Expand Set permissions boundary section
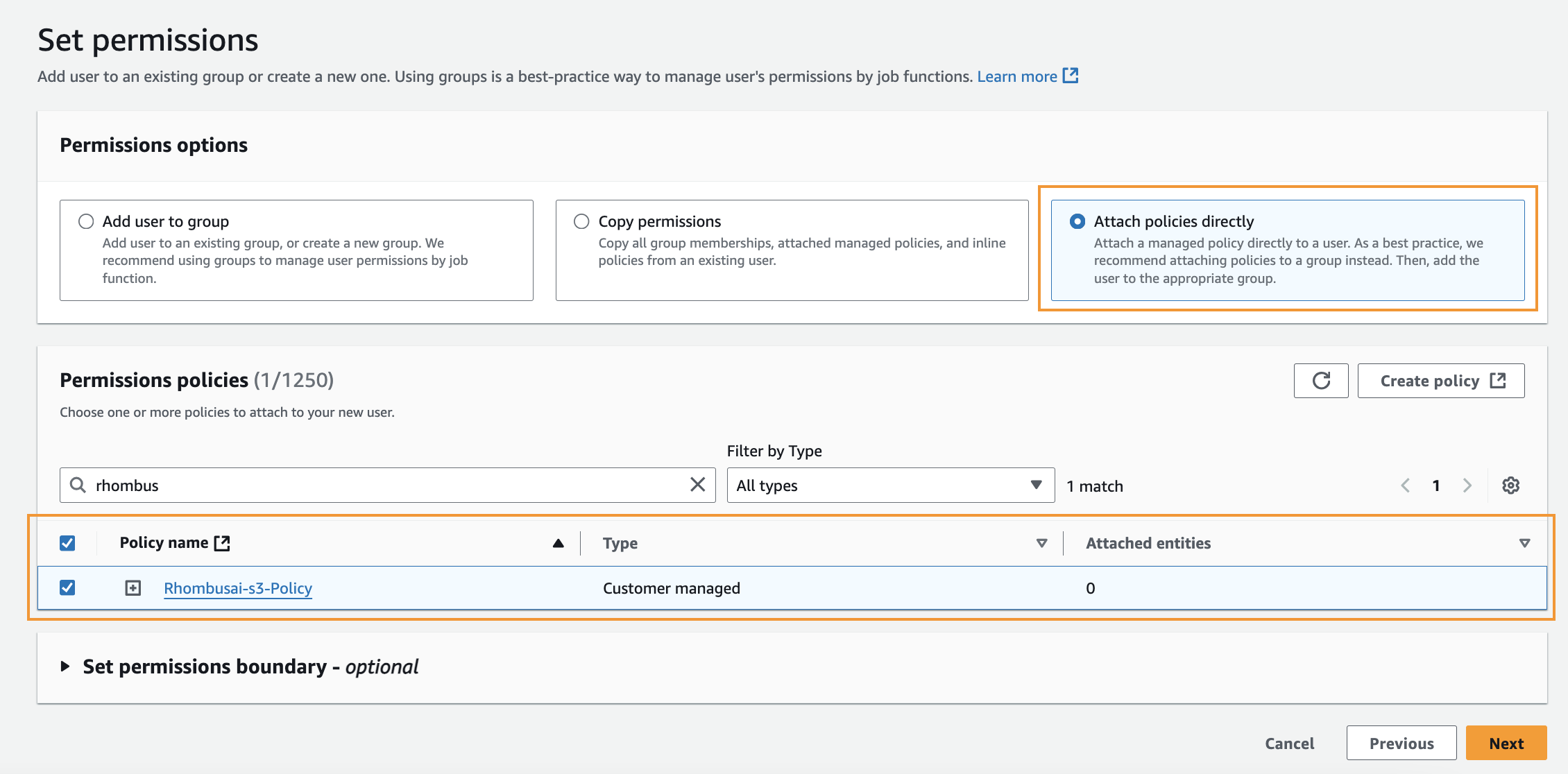 pos(65,666)
